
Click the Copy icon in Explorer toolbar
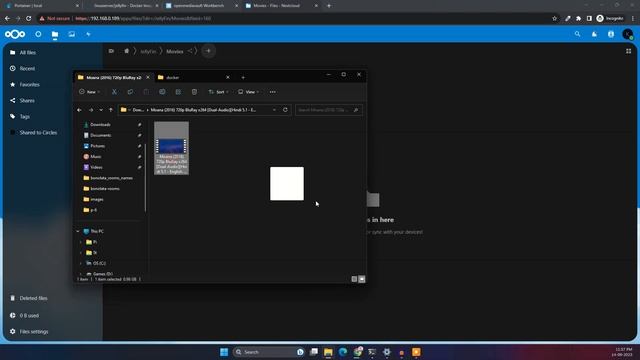130,92
